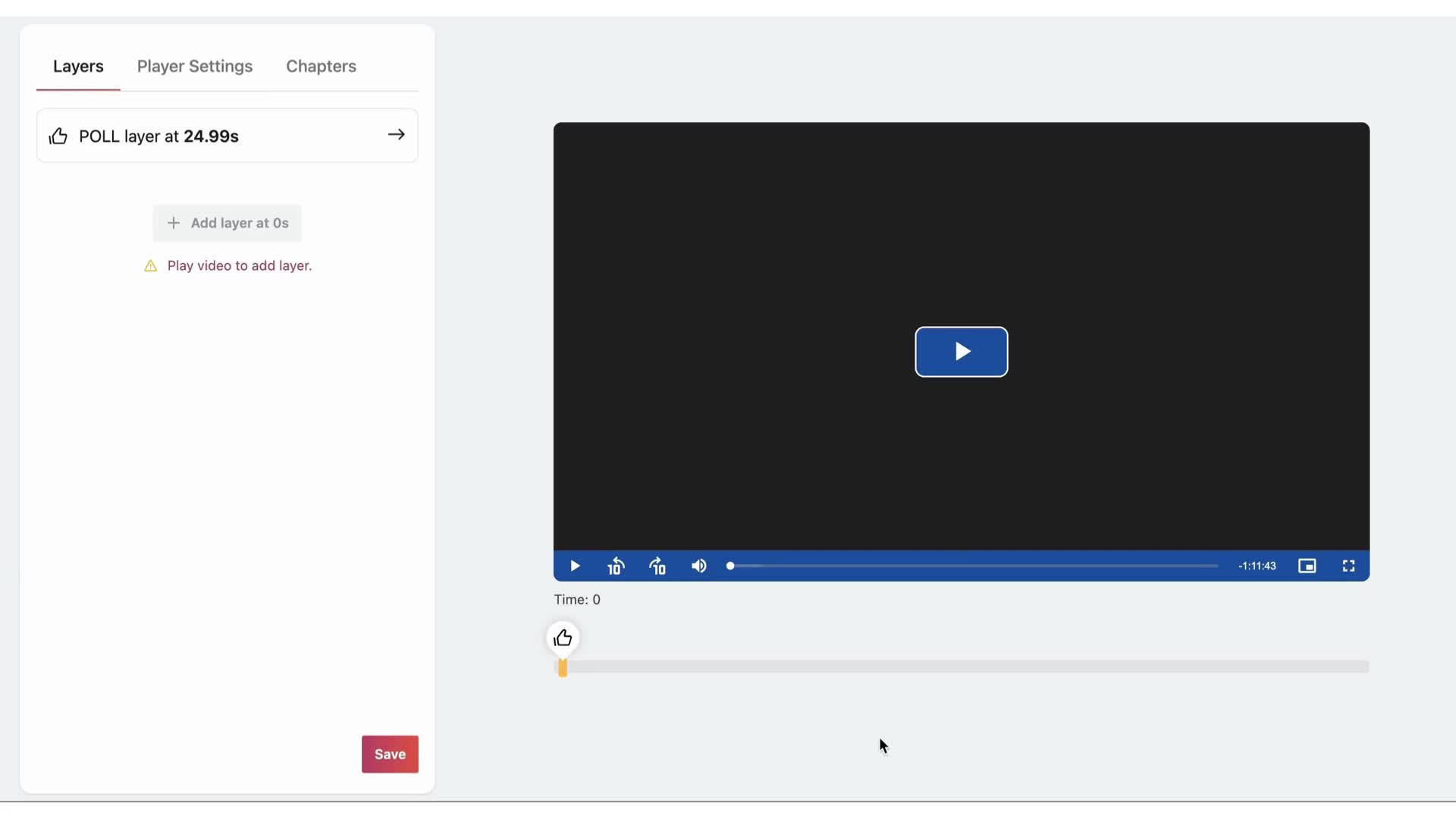Screen dimensions: 1456x819
Task: Click the thumbs-up marker on the timeline
Action: coord(563,639)
